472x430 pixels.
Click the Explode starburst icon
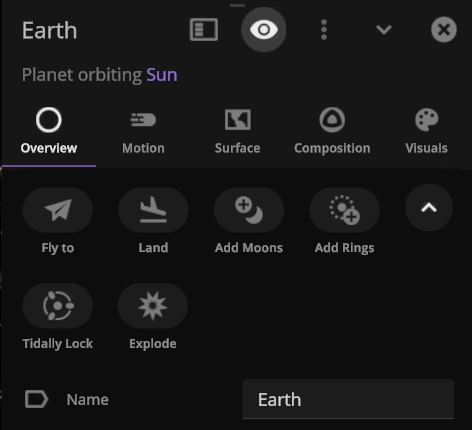[153, 306]
